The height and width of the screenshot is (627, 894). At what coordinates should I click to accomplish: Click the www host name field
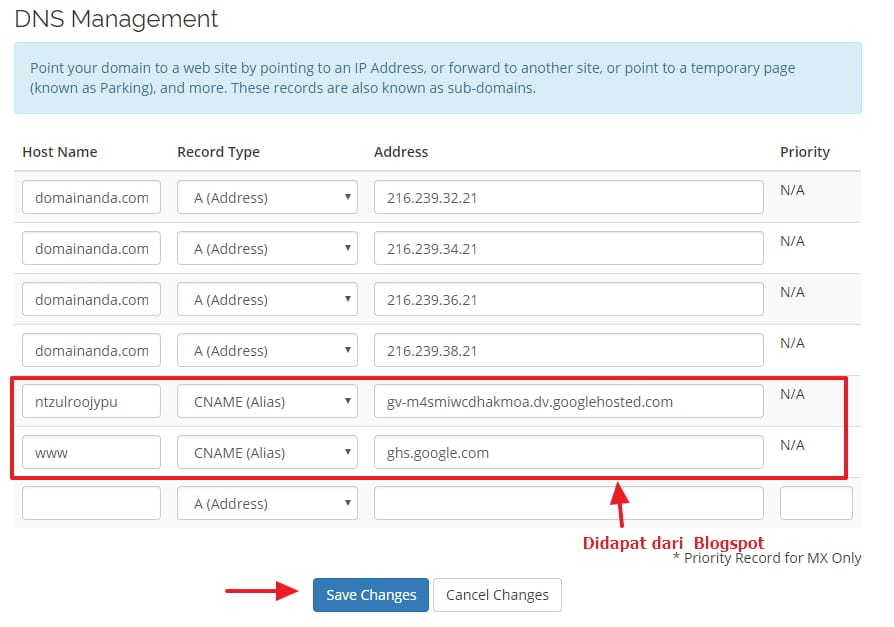91,453
